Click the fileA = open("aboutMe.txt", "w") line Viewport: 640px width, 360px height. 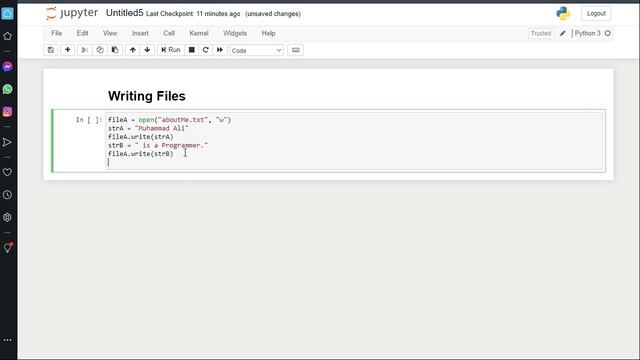click(169, 120)
